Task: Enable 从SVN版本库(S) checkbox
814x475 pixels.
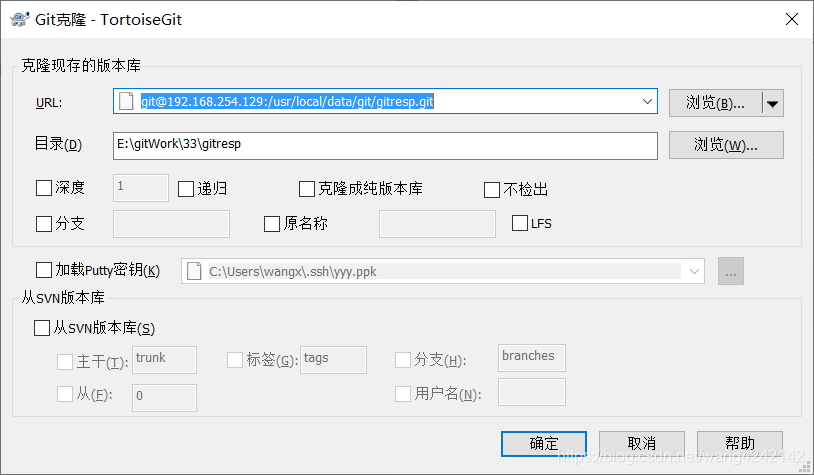Action: coord(42,328)
